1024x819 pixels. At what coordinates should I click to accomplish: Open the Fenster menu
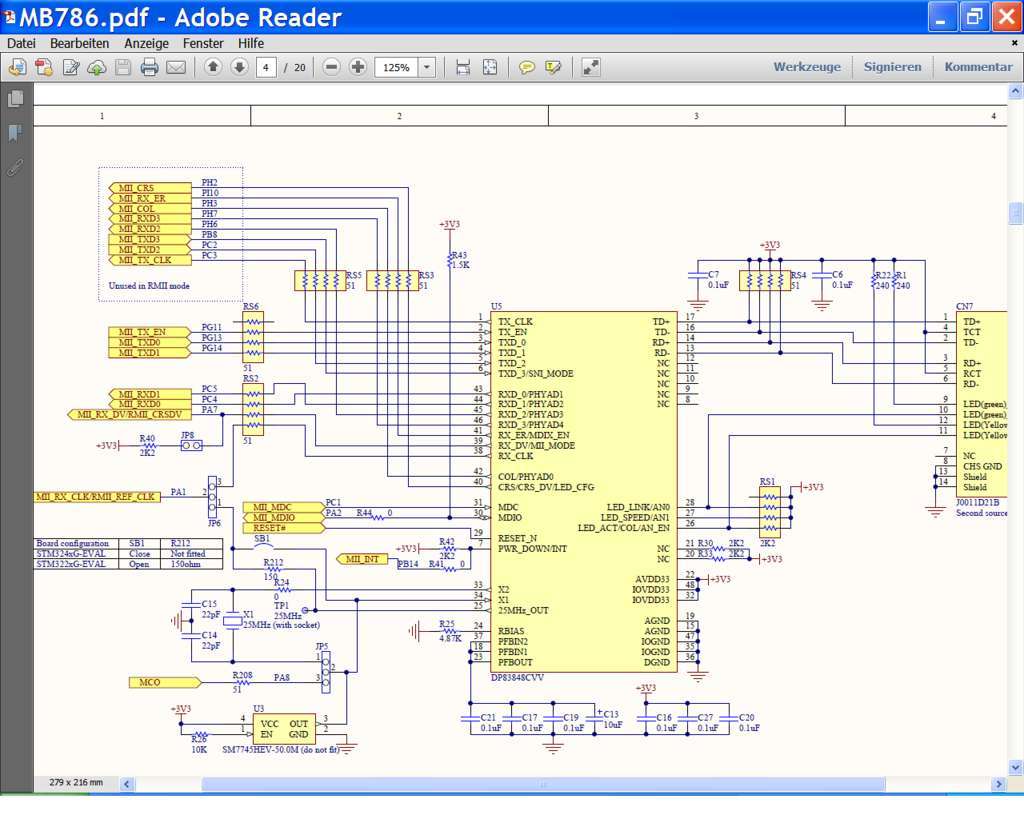(x=203, y=43)
